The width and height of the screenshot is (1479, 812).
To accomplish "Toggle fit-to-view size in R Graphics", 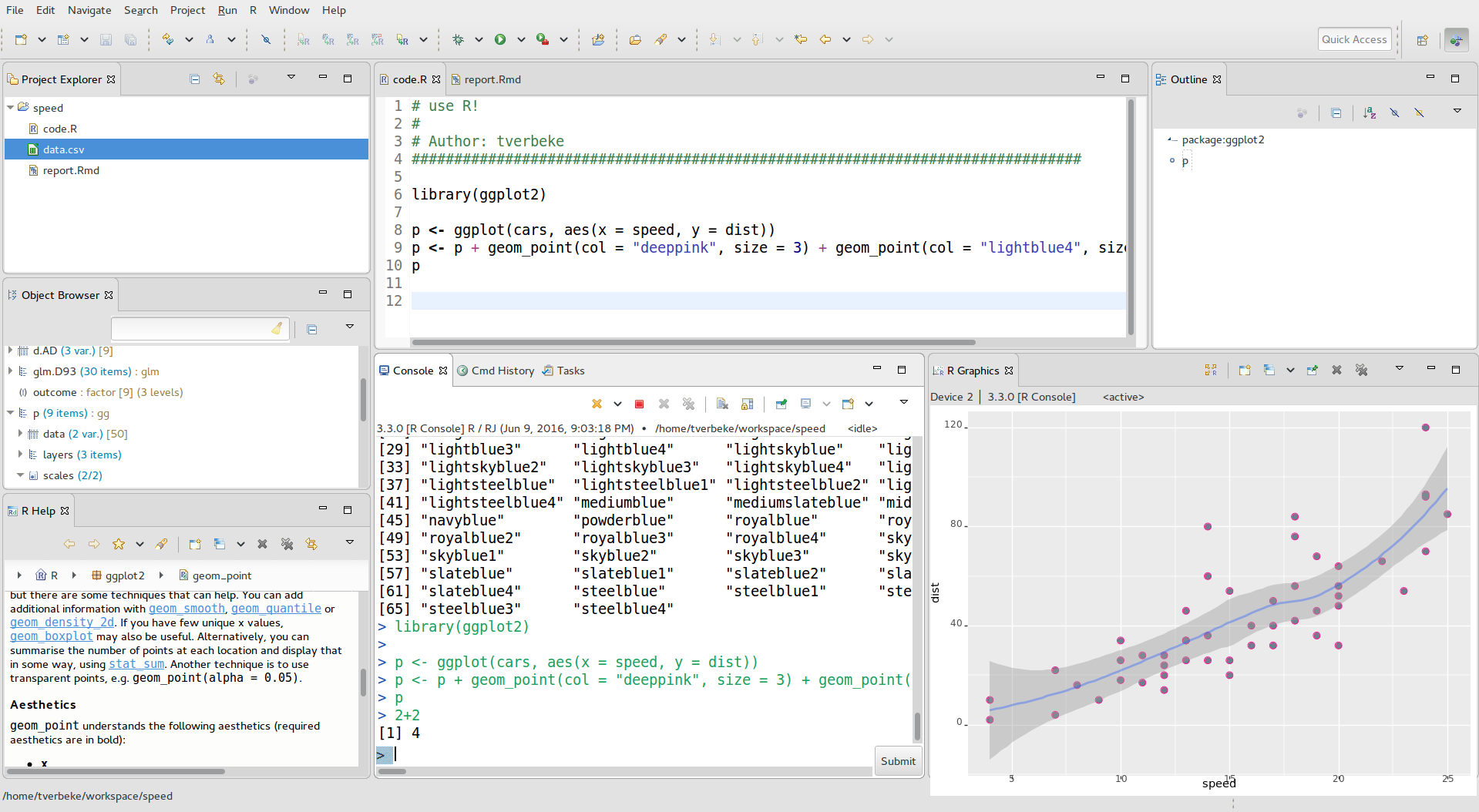I will point(1210,371).
